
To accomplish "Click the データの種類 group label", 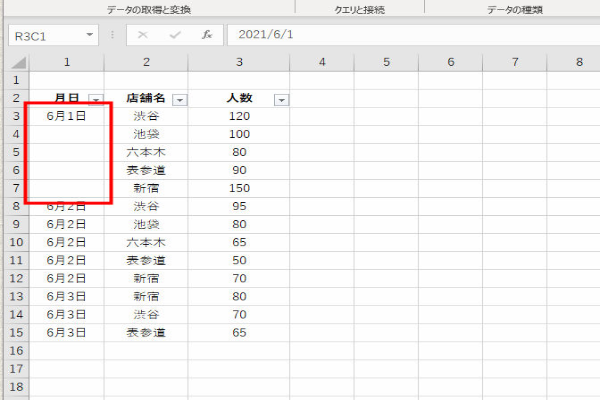I will 515,8.
